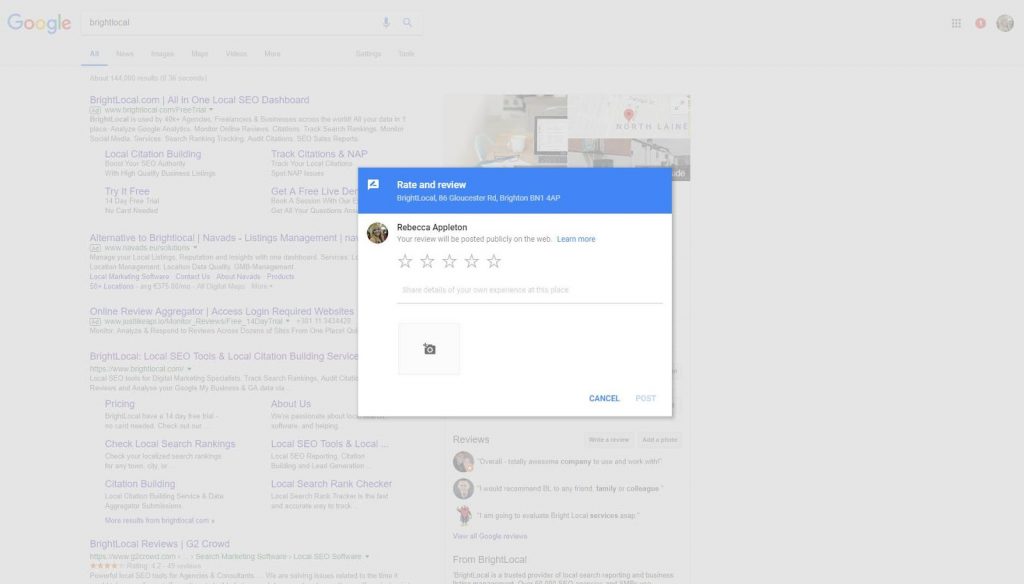
Task: Switch to the Maps tab
Action: [x=200, y=54]
